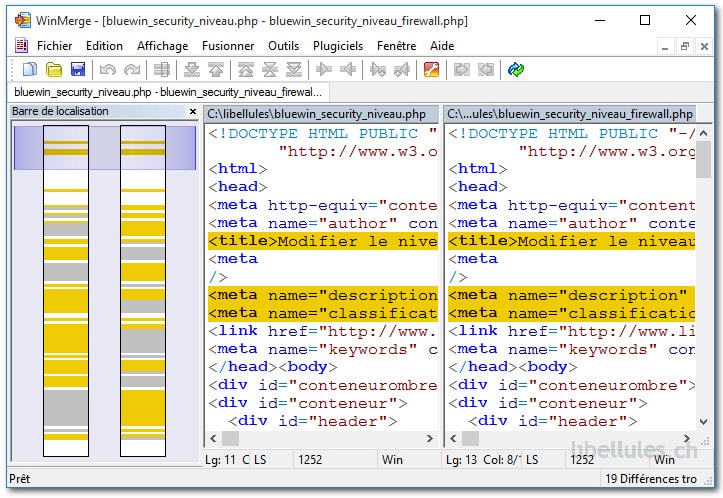Click link href line in right pane
Viewport: 723px width, 498px height.
point(571,331)
